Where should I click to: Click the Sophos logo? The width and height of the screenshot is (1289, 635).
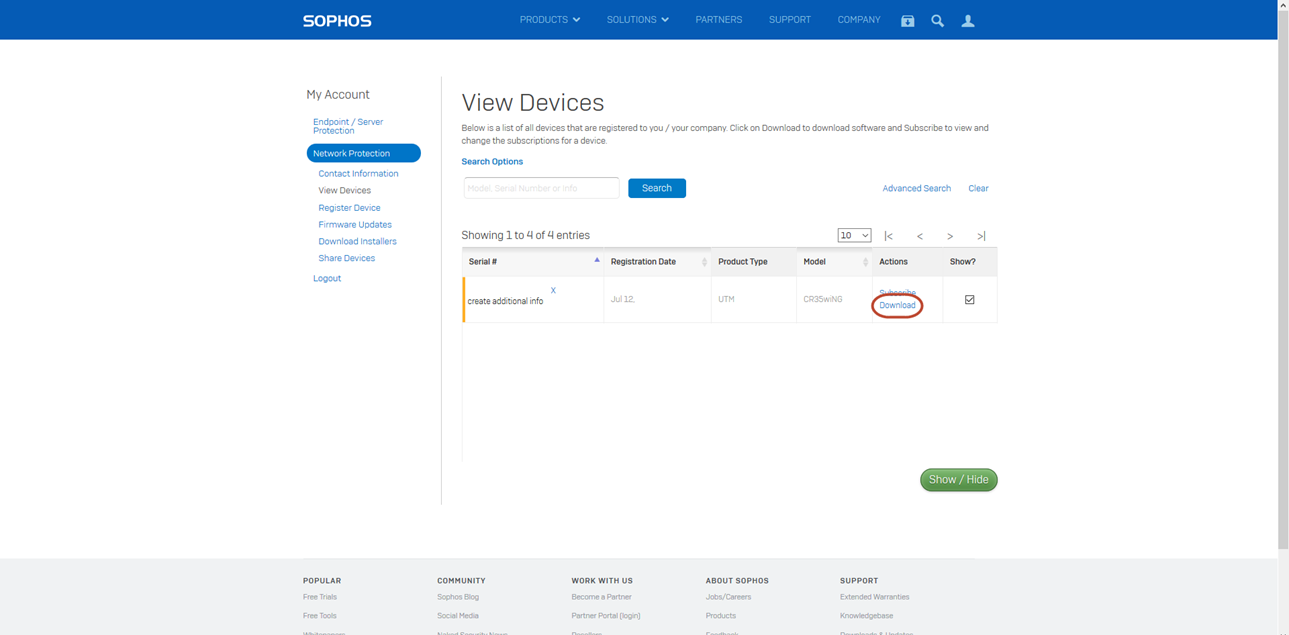coord(337,20)
